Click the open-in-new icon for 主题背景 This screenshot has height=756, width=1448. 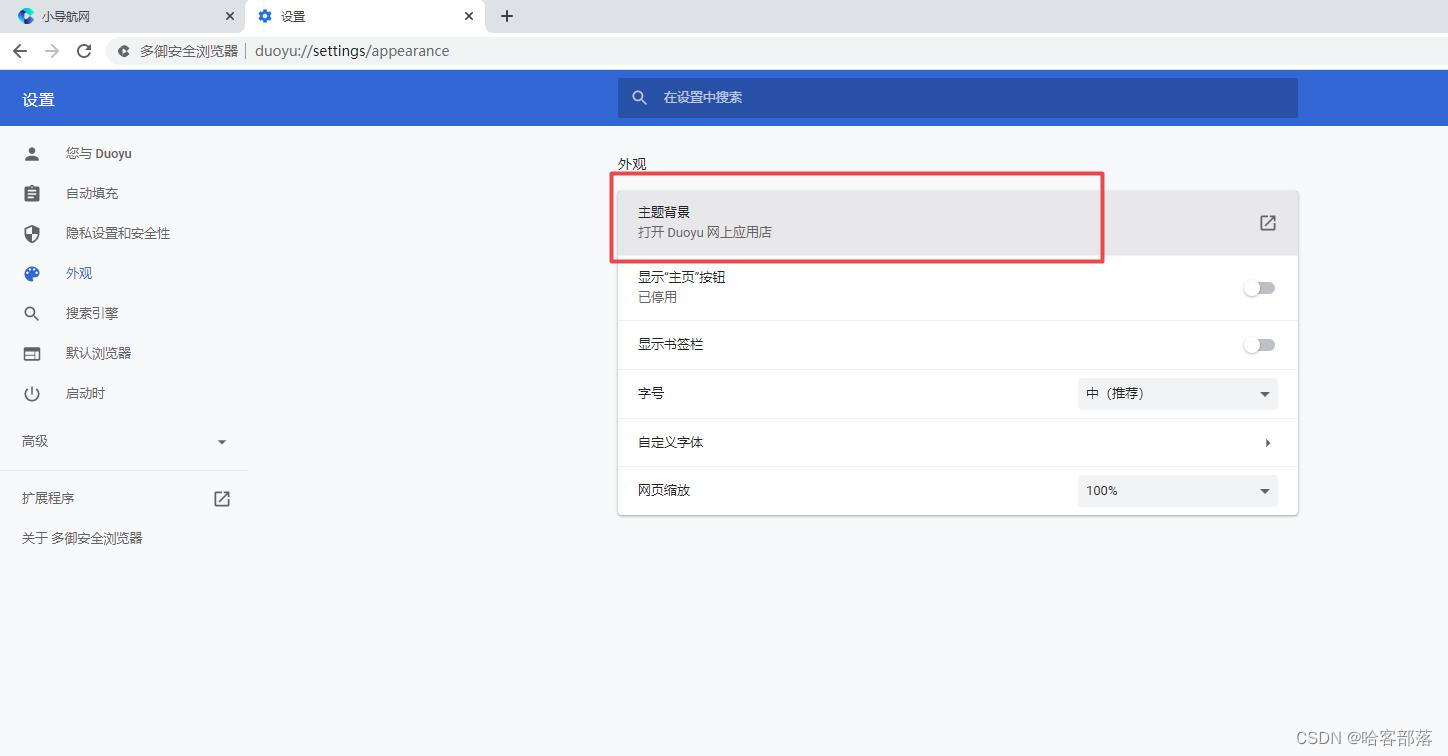pos(1267,223)
